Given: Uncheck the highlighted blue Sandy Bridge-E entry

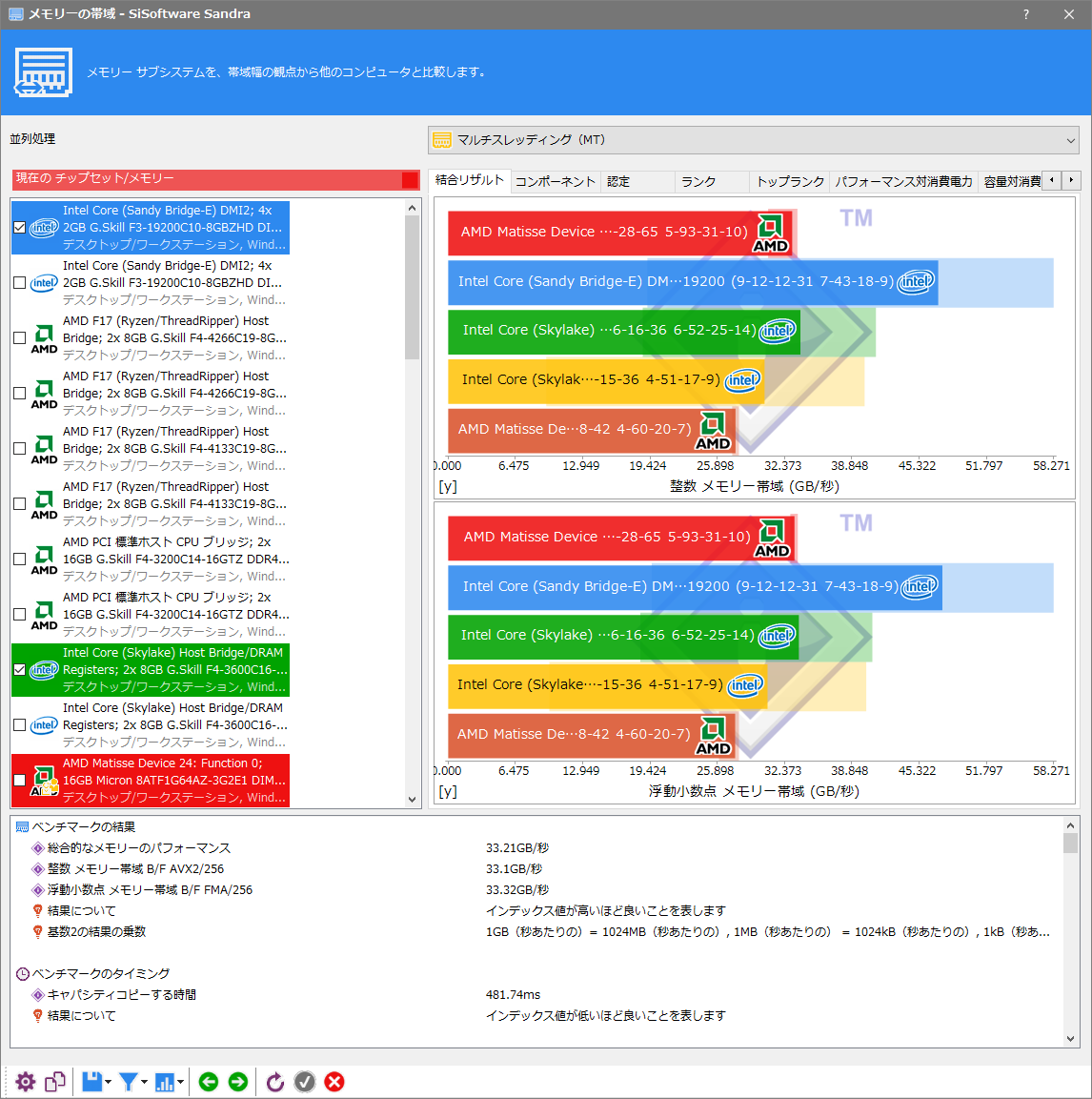Looking at the screenshot, I should [20, 227].
